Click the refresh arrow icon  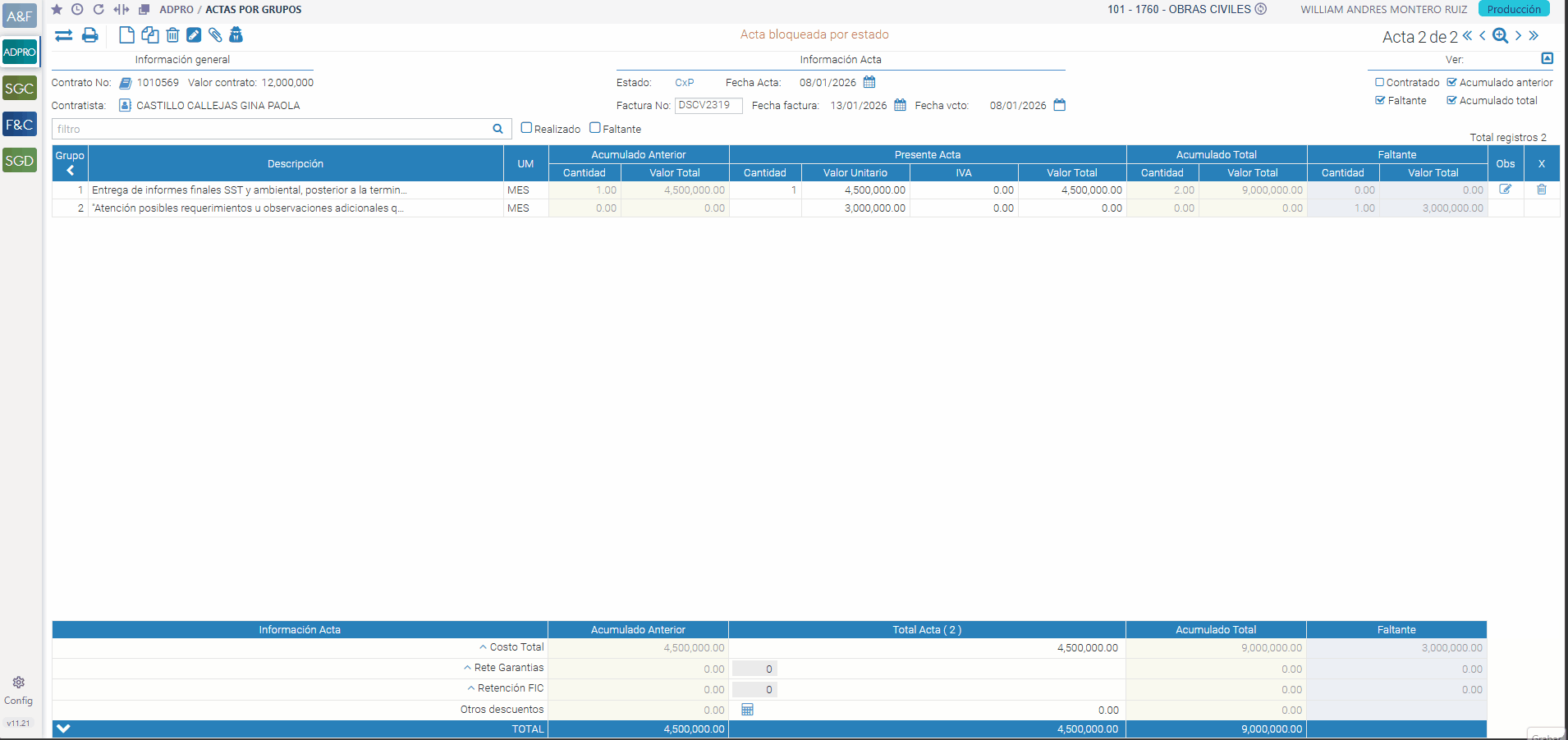click(x=99, y=9)
